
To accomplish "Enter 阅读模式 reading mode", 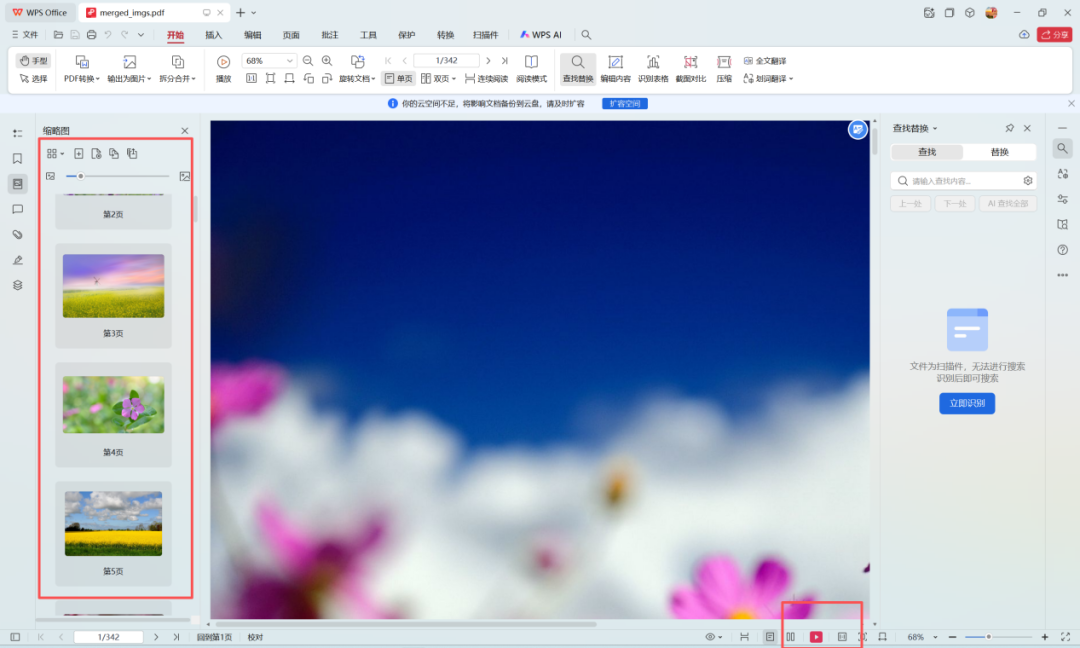I will 531,70.
